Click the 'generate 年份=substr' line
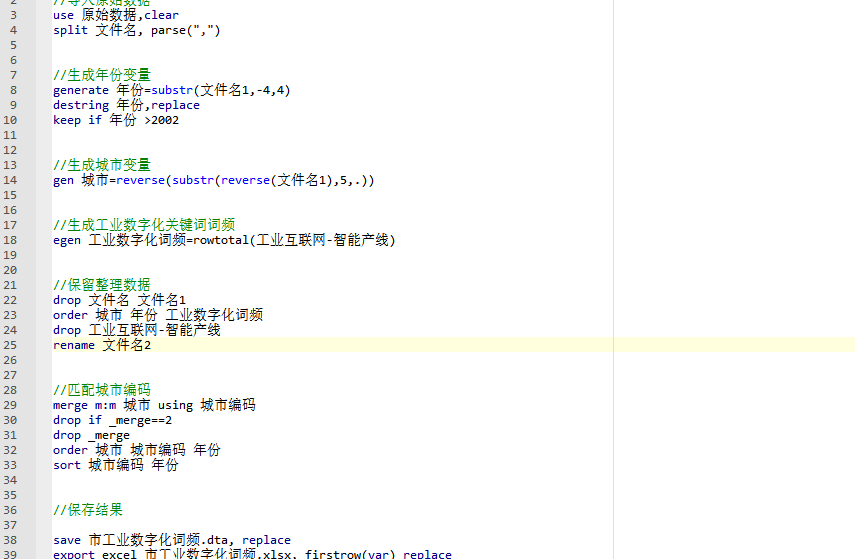 [172, 90]
